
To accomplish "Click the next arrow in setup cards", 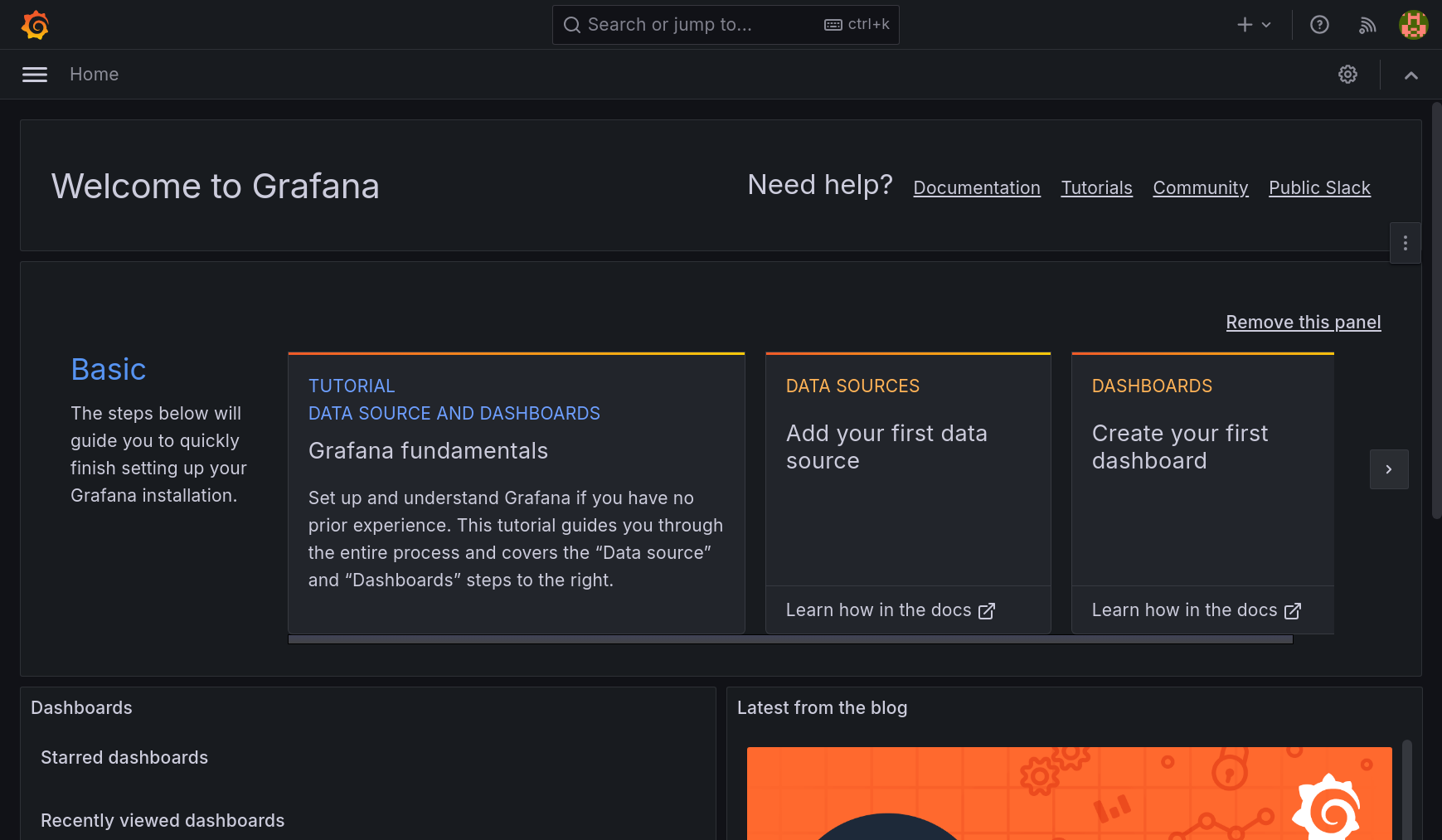I will coord(1389,469).
